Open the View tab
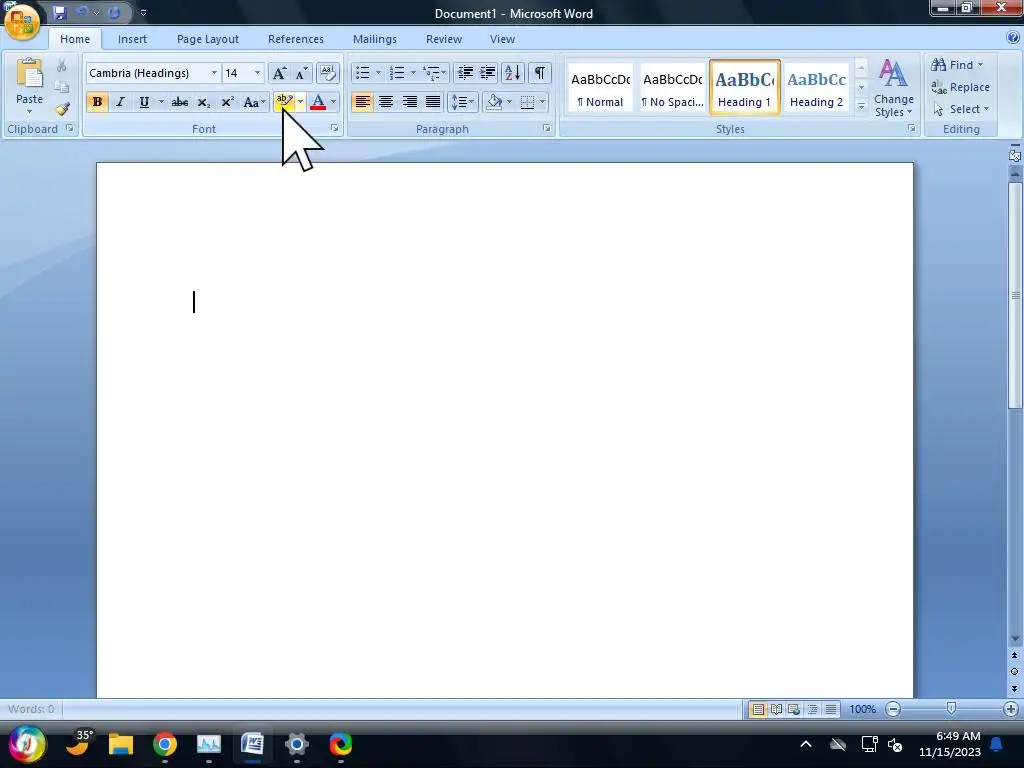This screenshot has height=768, width=1024. [502, 39]
